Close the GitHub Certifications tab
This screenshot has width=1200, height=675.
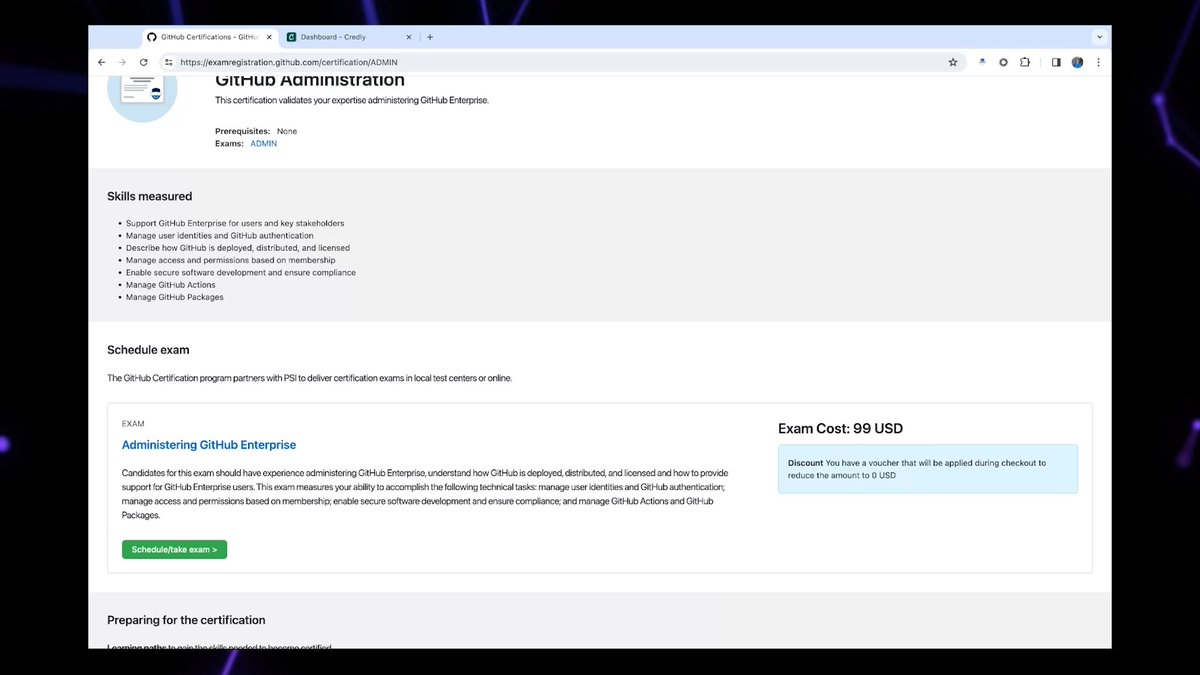click(x=268, y=37)
